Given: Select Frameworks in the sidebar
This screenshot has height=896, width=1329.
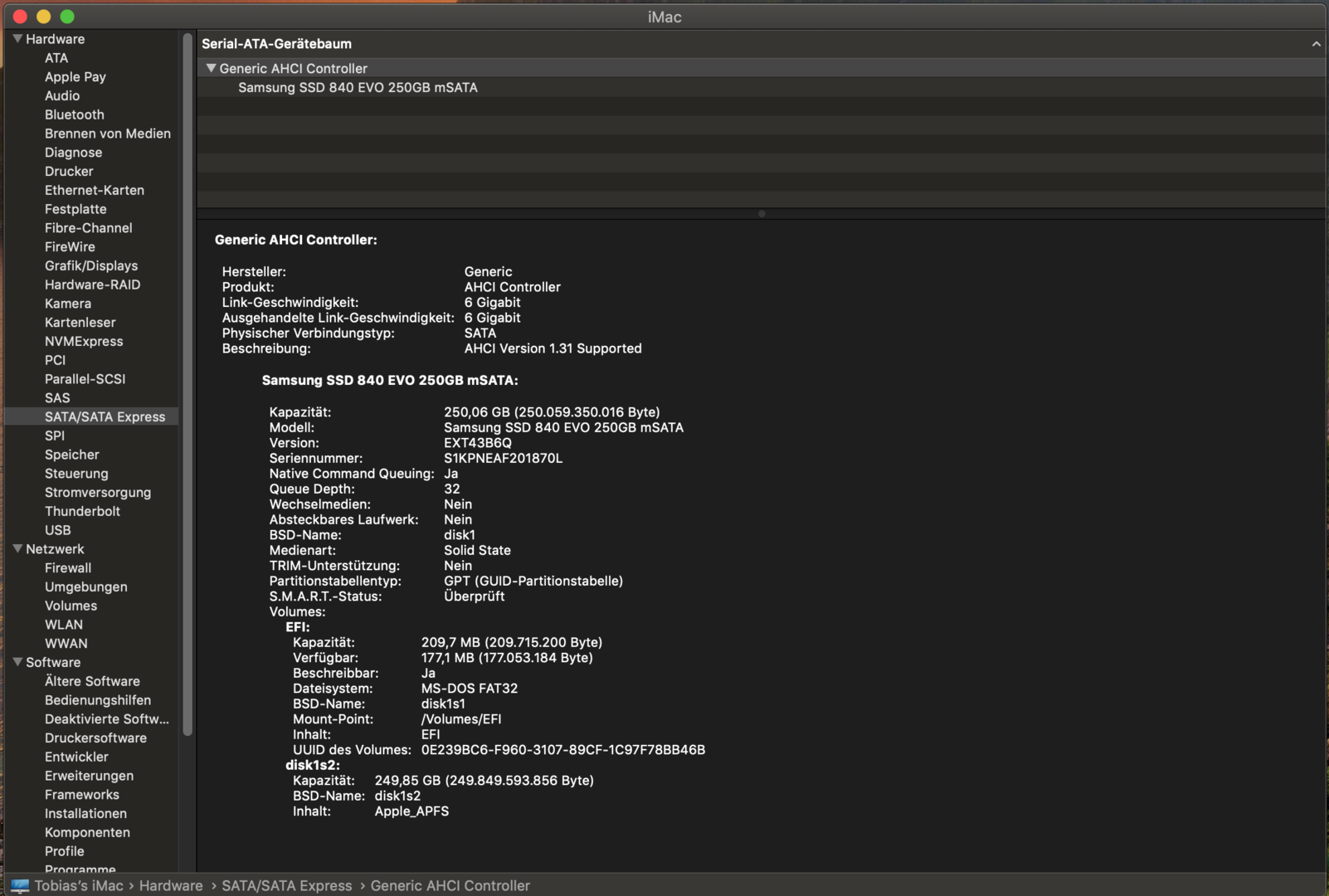Looking at the screenshot, I should (x=82, y=795).
